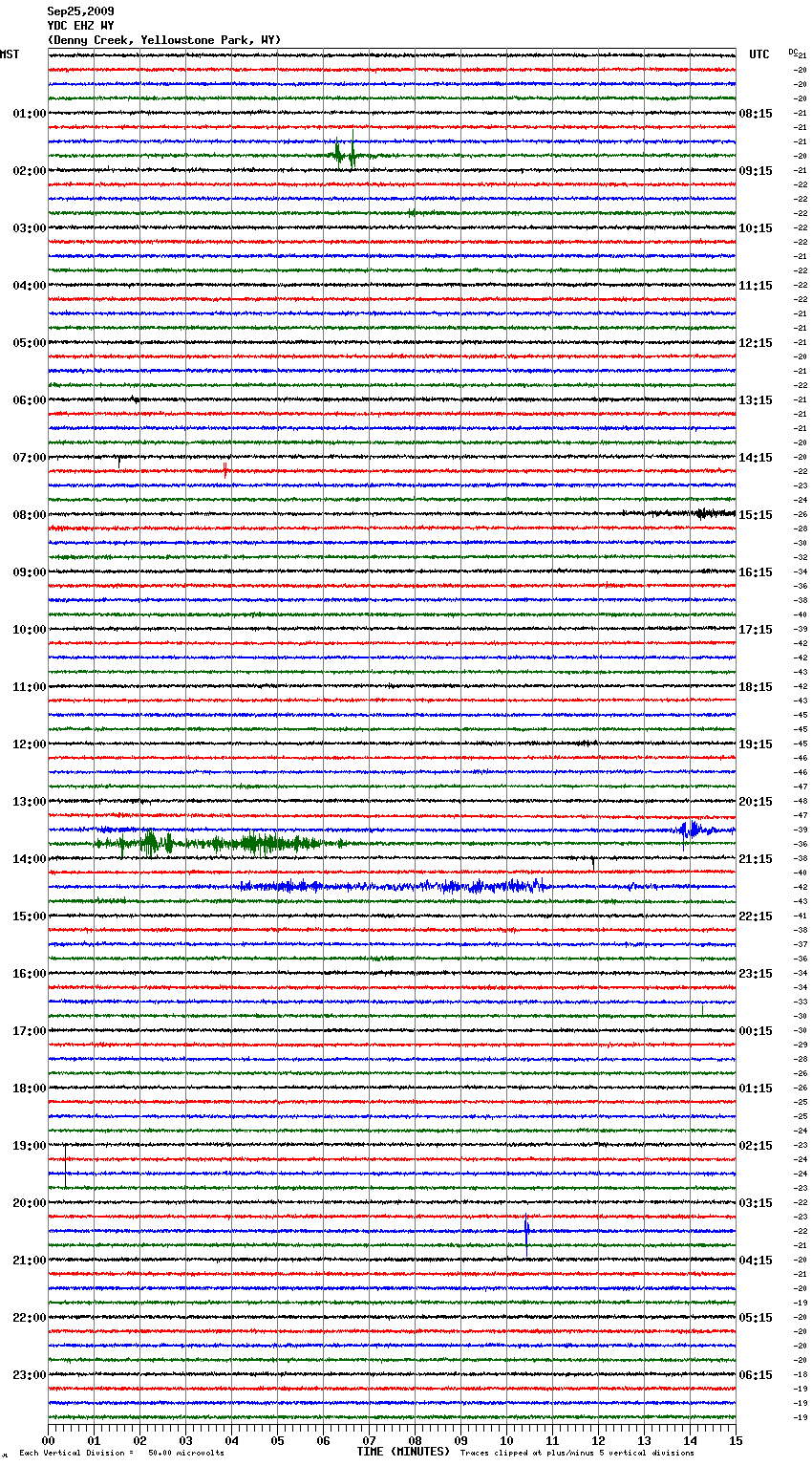Click the 09 minute x-axis tick label
The image size is (812, 1466).
click(x=461, y=1440)
